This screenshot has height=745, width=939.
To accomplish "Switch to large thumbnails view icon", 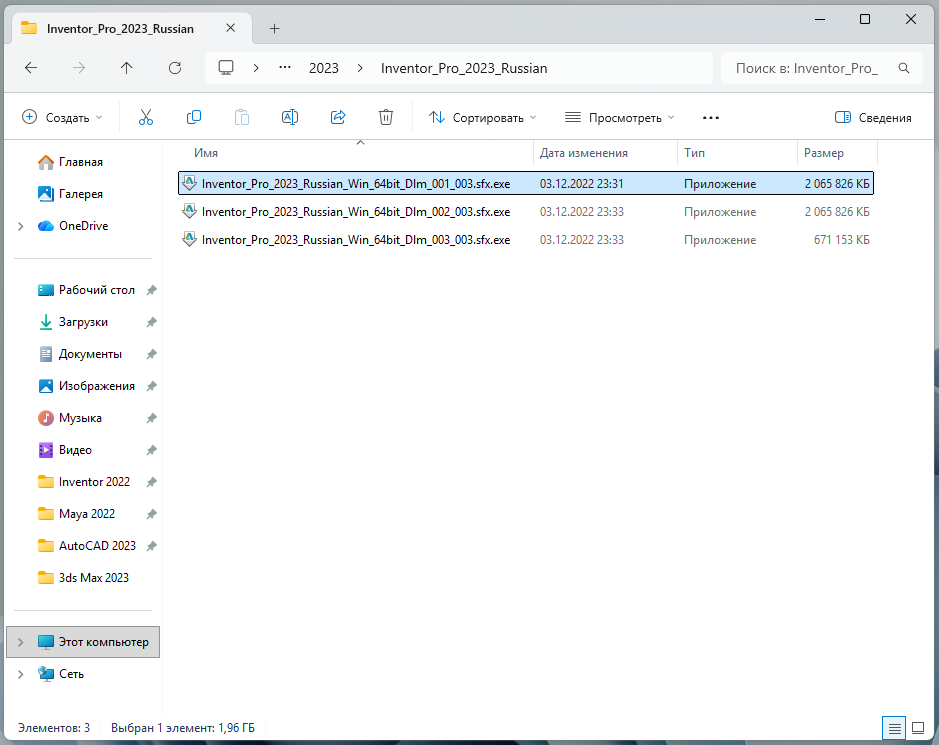I will click(917, 728).
